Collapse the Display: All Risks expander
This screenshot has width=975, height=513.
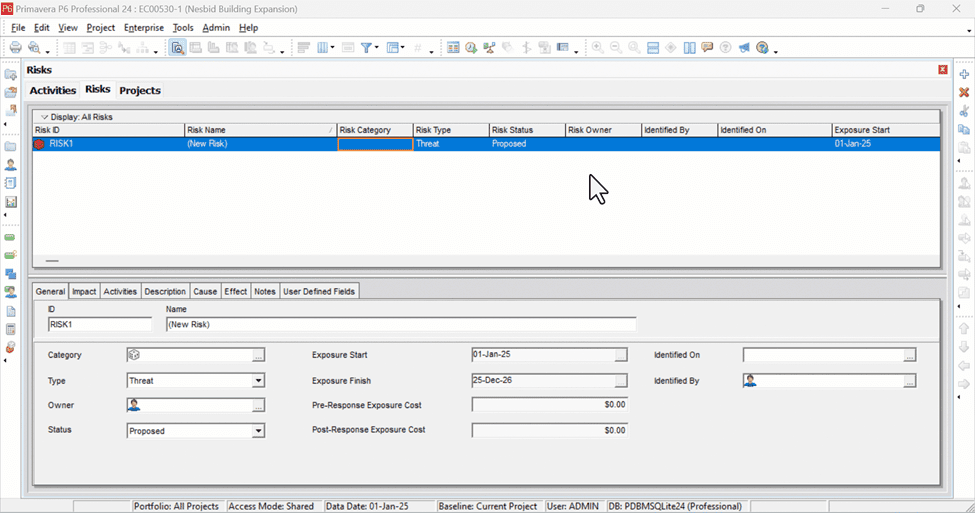(44, 117)
